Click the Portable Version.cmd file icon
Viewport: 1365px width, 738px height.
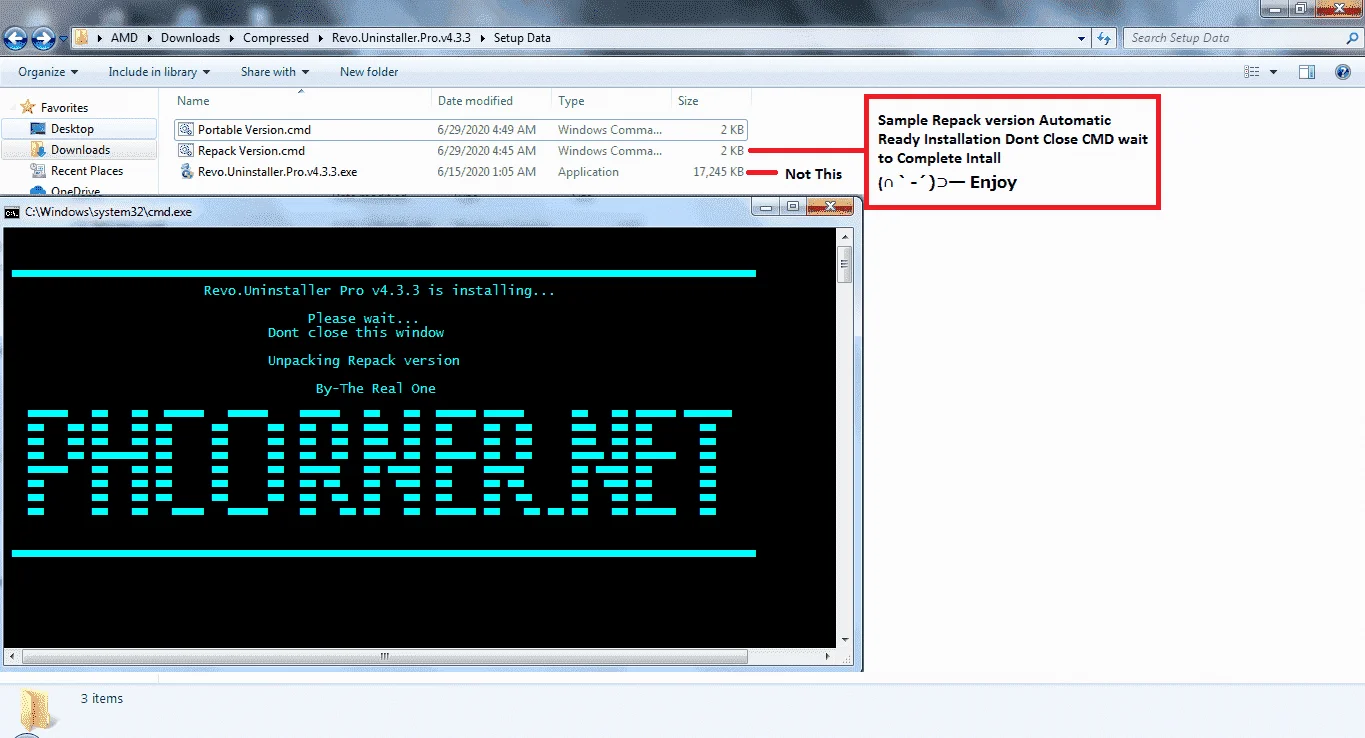186,130
